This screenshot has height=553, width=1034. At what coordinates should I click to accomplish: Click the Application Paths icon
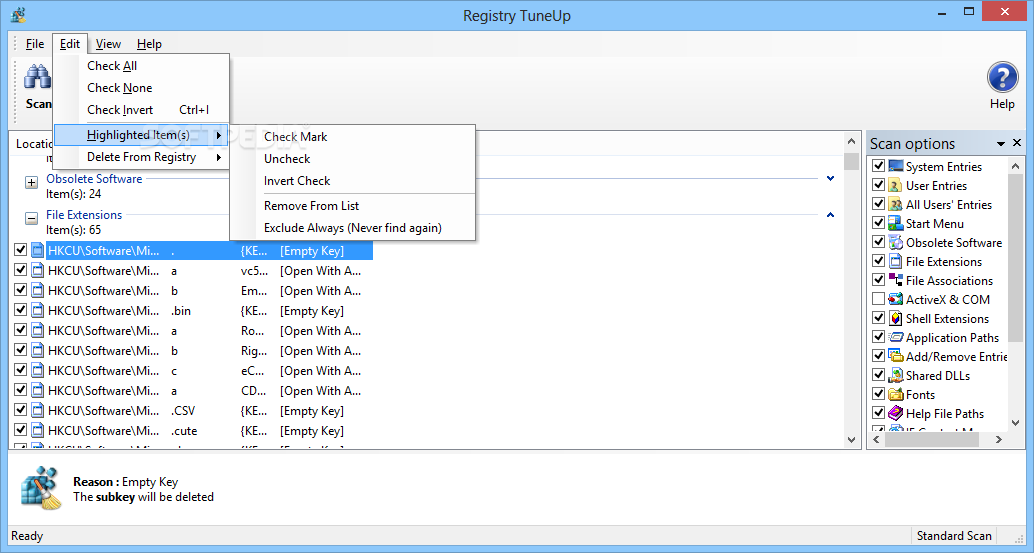(896, 337)
